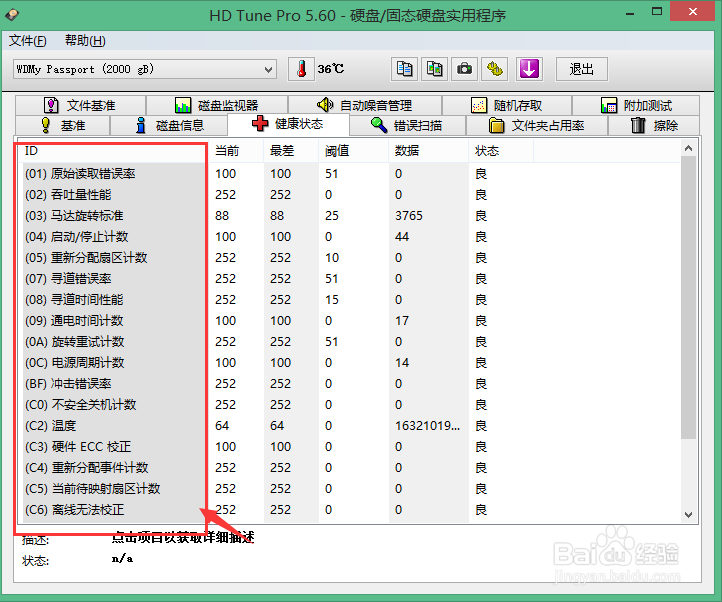Click the 阈值 column header

point(354,151)
